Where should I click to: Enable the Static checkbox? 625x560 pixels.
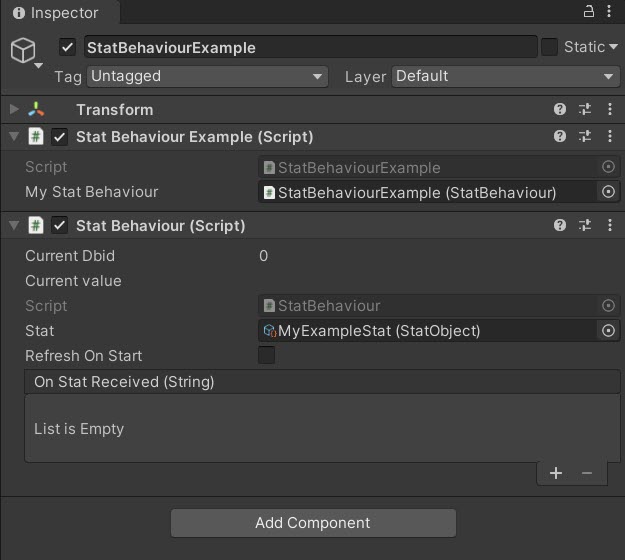pyautogui.click(x=549, y=47)
